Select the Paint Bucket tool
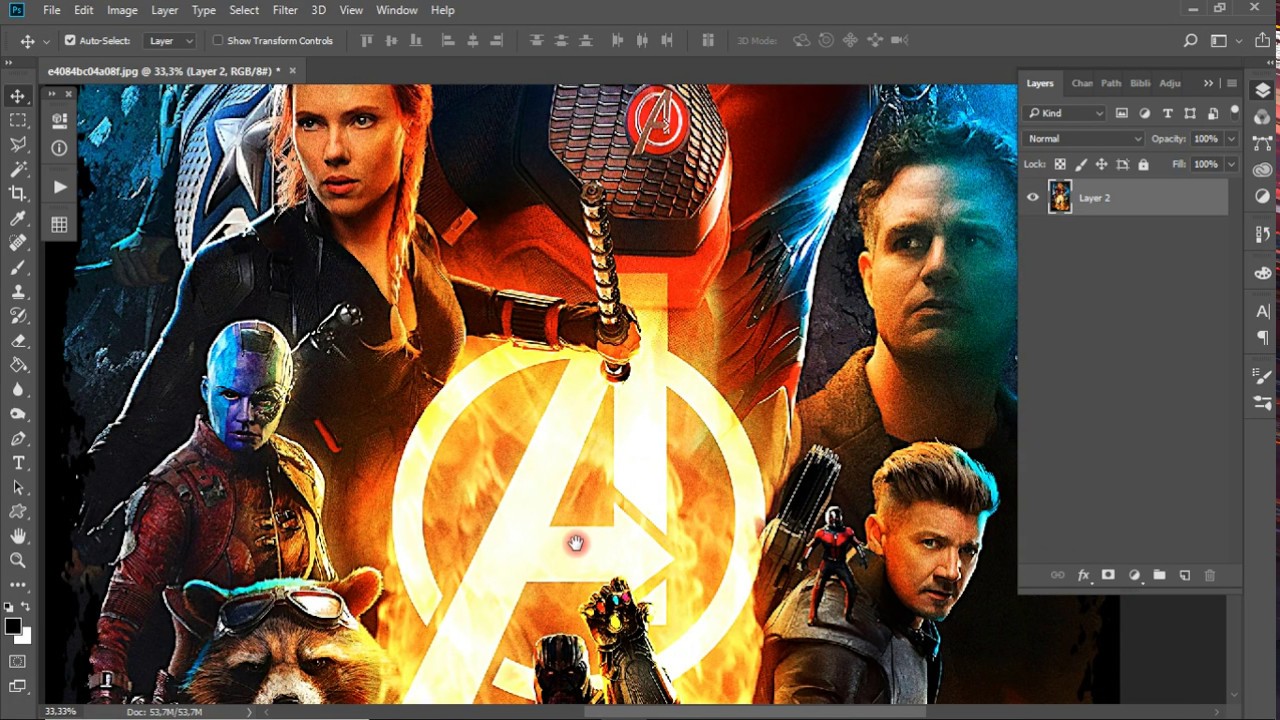The image size is (1280, 720). (x=18, y=365)
